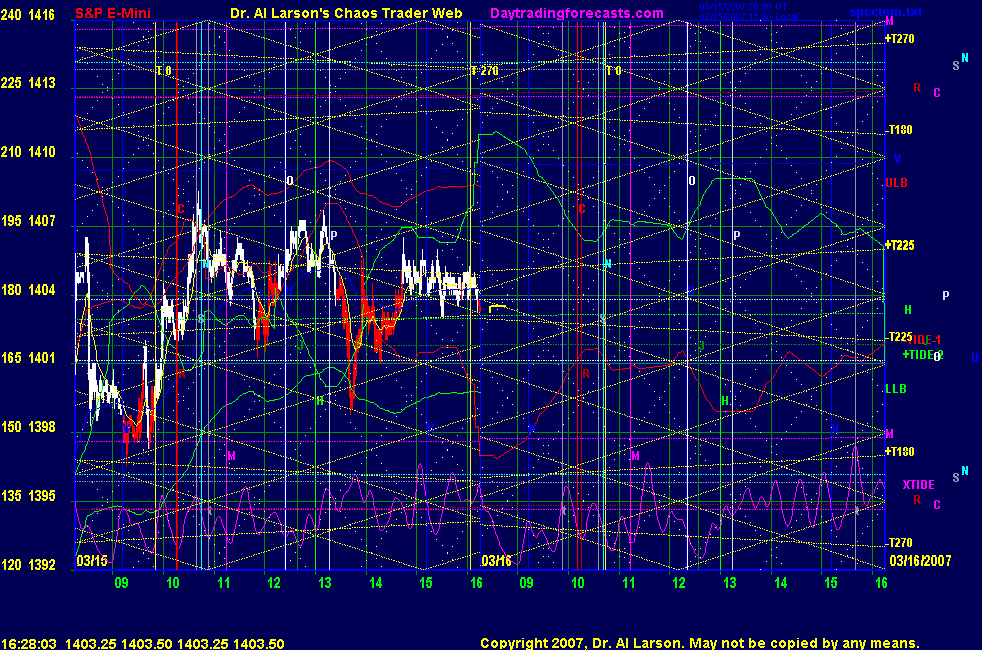Image resolution: width=982 pixels, height=650 pixels.
Task: Select the red ULB label
Action: tap(896, 183)
